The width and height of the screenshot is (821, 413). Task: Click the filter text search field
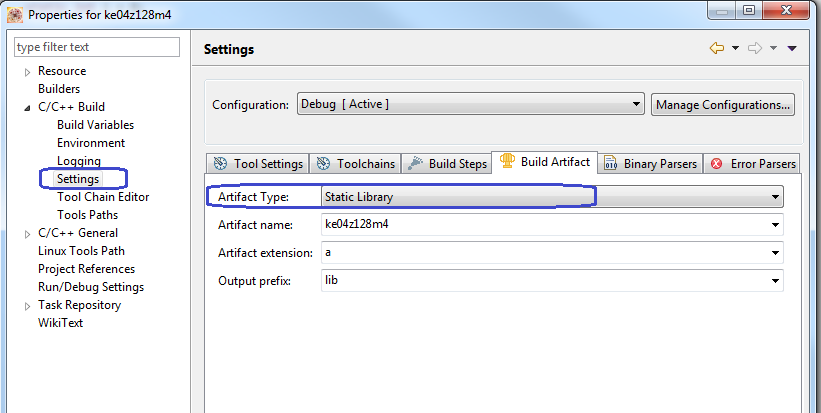click(x=97, y=47)
